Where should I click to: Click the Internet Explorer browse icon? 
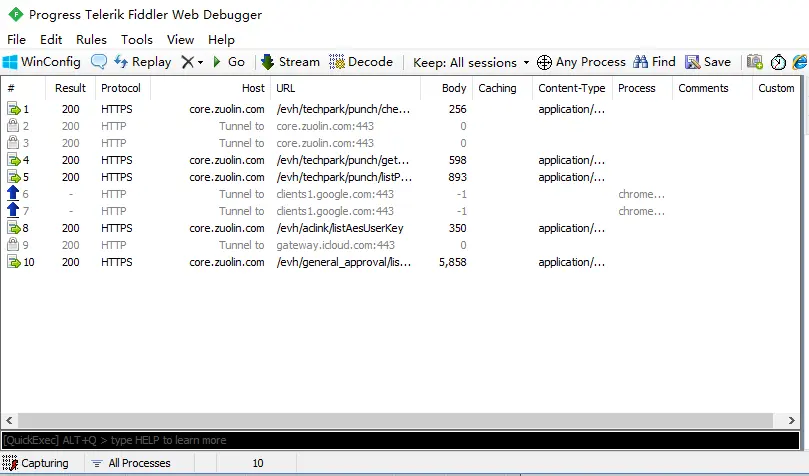pyautogui.click(x=800, y=62)
